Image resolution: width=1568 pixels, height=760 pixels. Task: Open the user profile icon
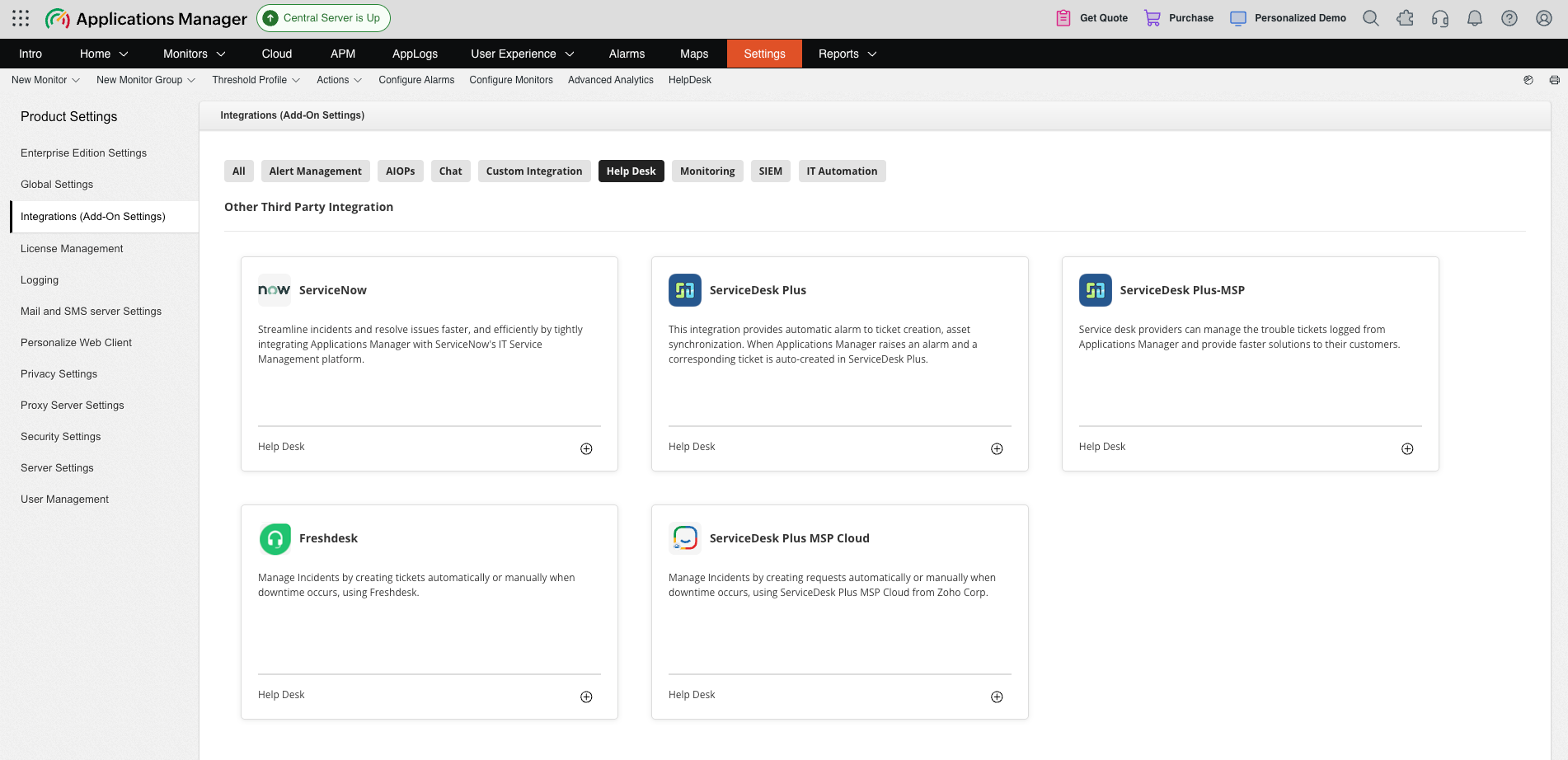click(x=1544, y=18)
